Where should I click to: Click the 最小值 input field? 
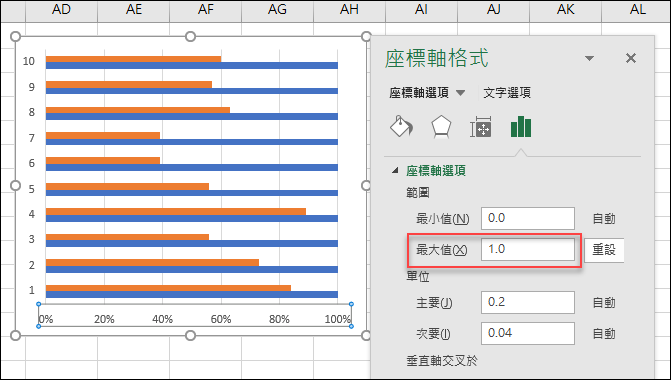pos(528,219)
